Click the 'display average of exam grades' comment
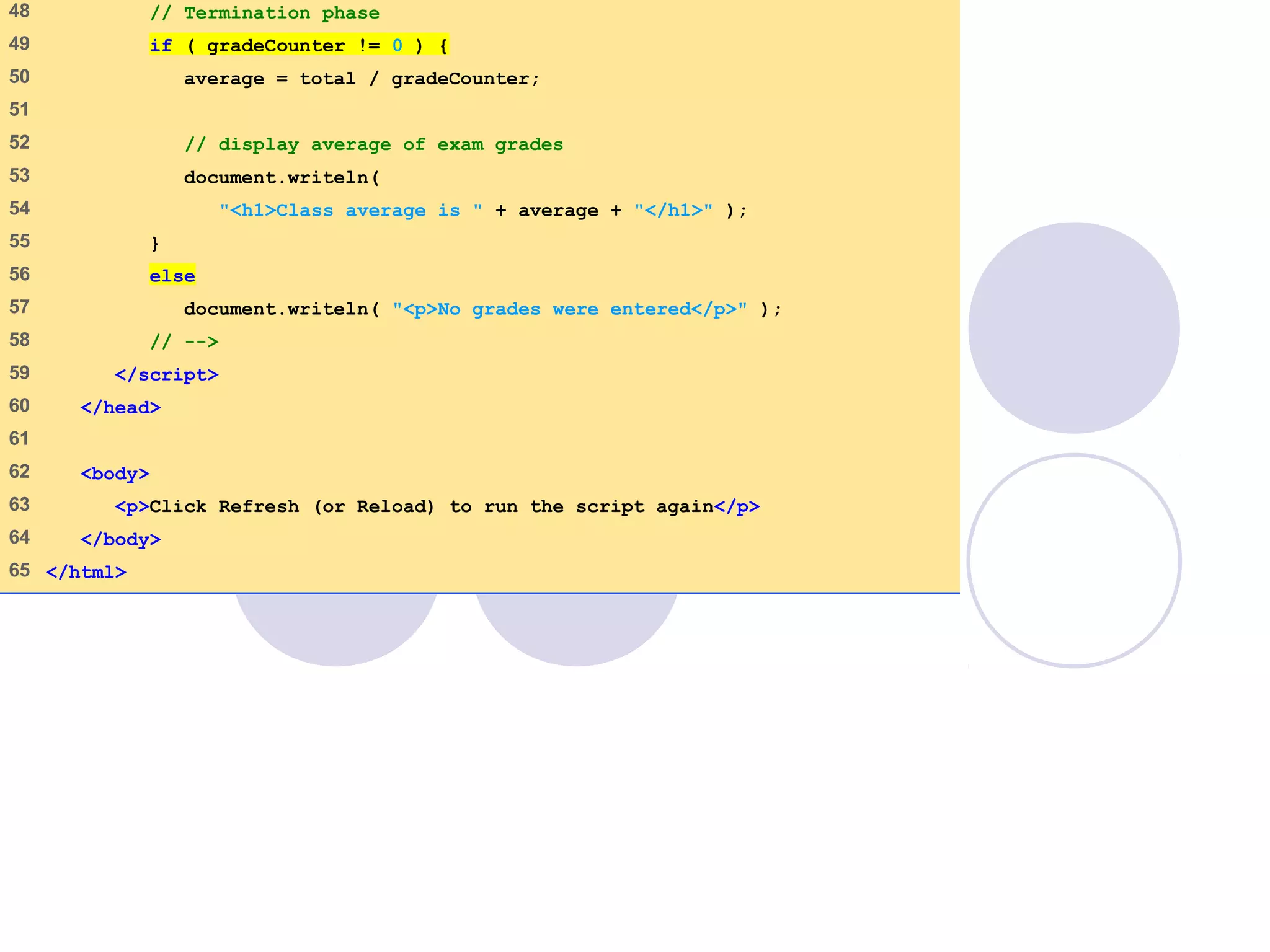Viewport: 1270px width, 952px height. 374,144
